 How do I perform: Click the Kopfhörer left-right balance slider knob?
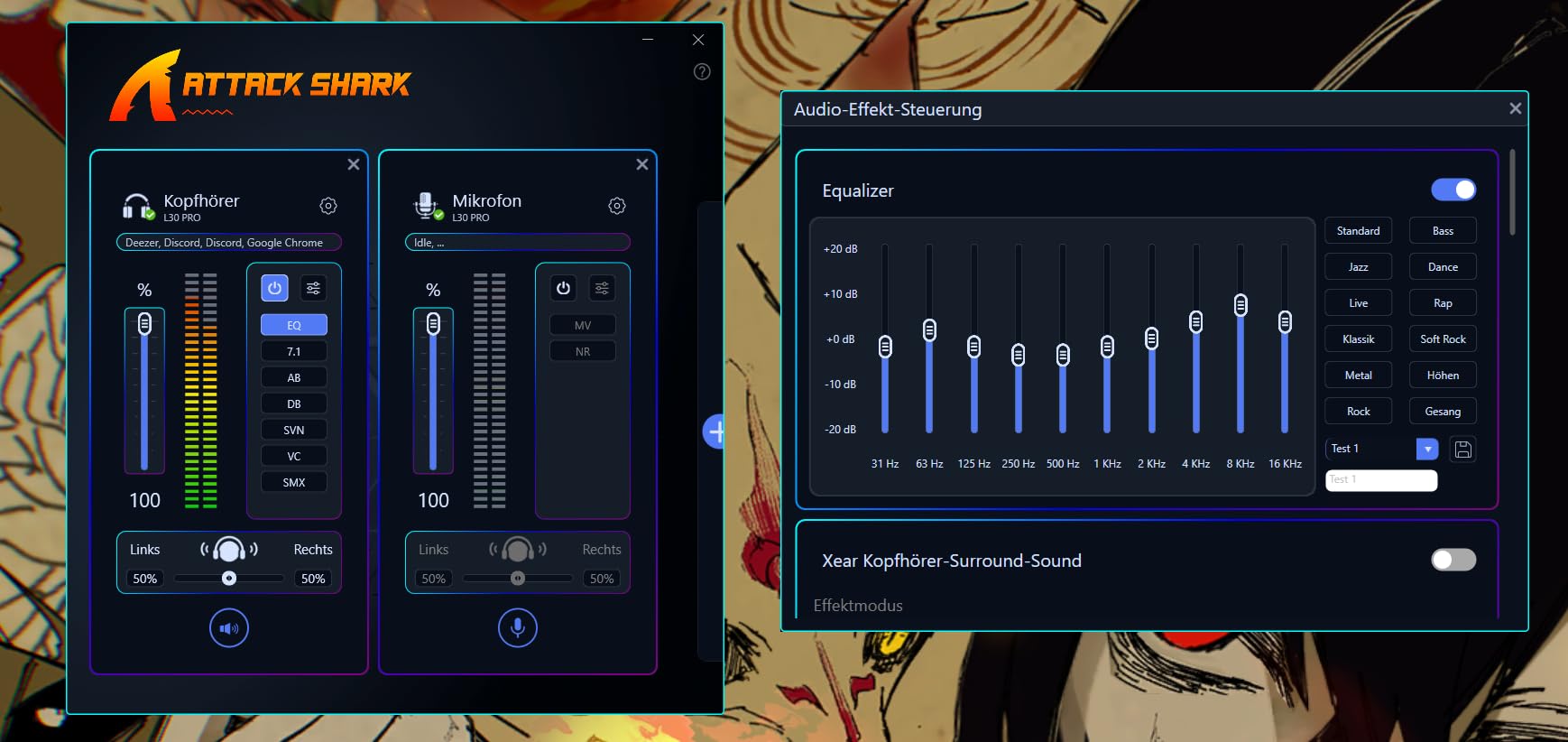pyautogui.click(x=229, y=578)
